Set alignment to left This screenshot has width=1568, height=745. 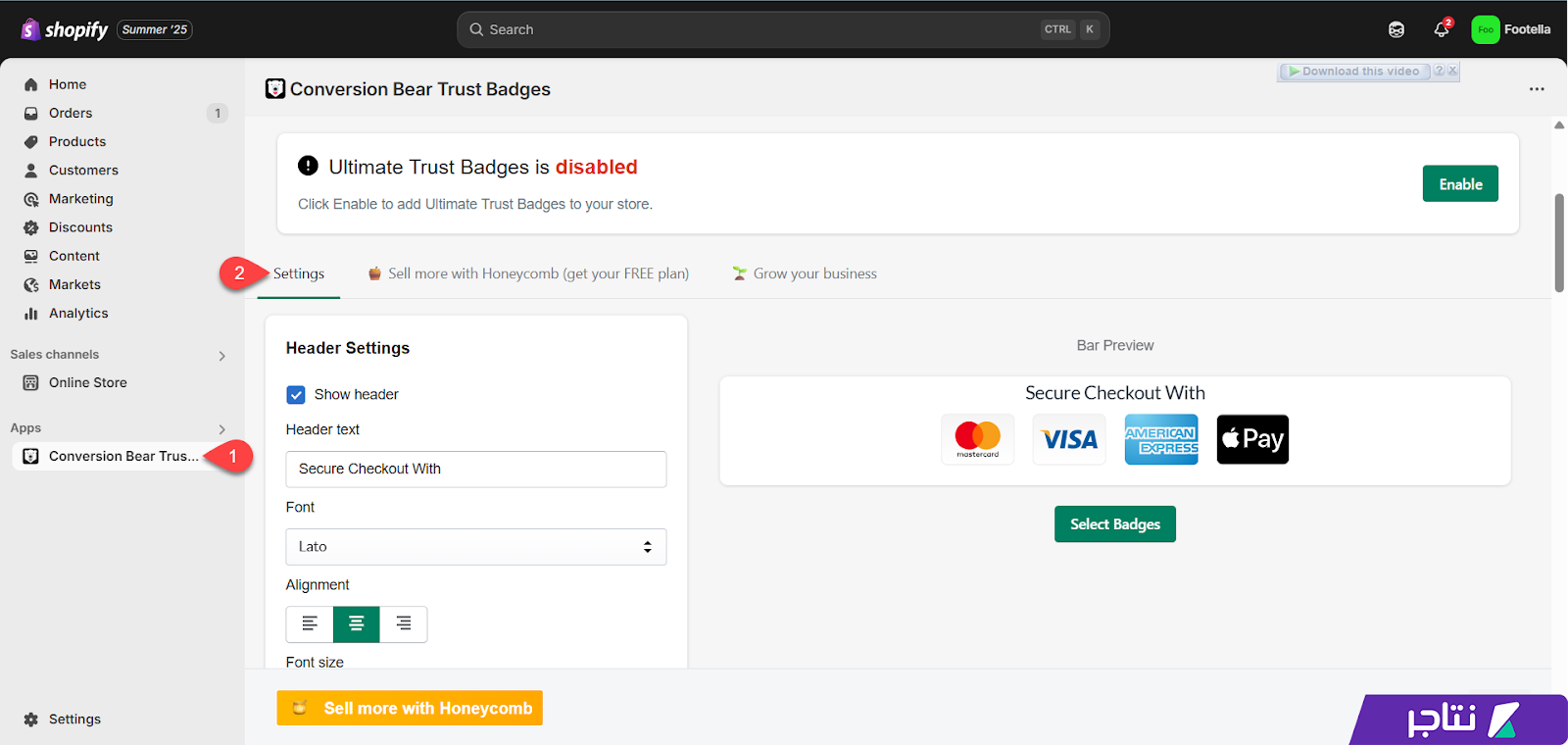pyautogui.click(x=310, y=623)
